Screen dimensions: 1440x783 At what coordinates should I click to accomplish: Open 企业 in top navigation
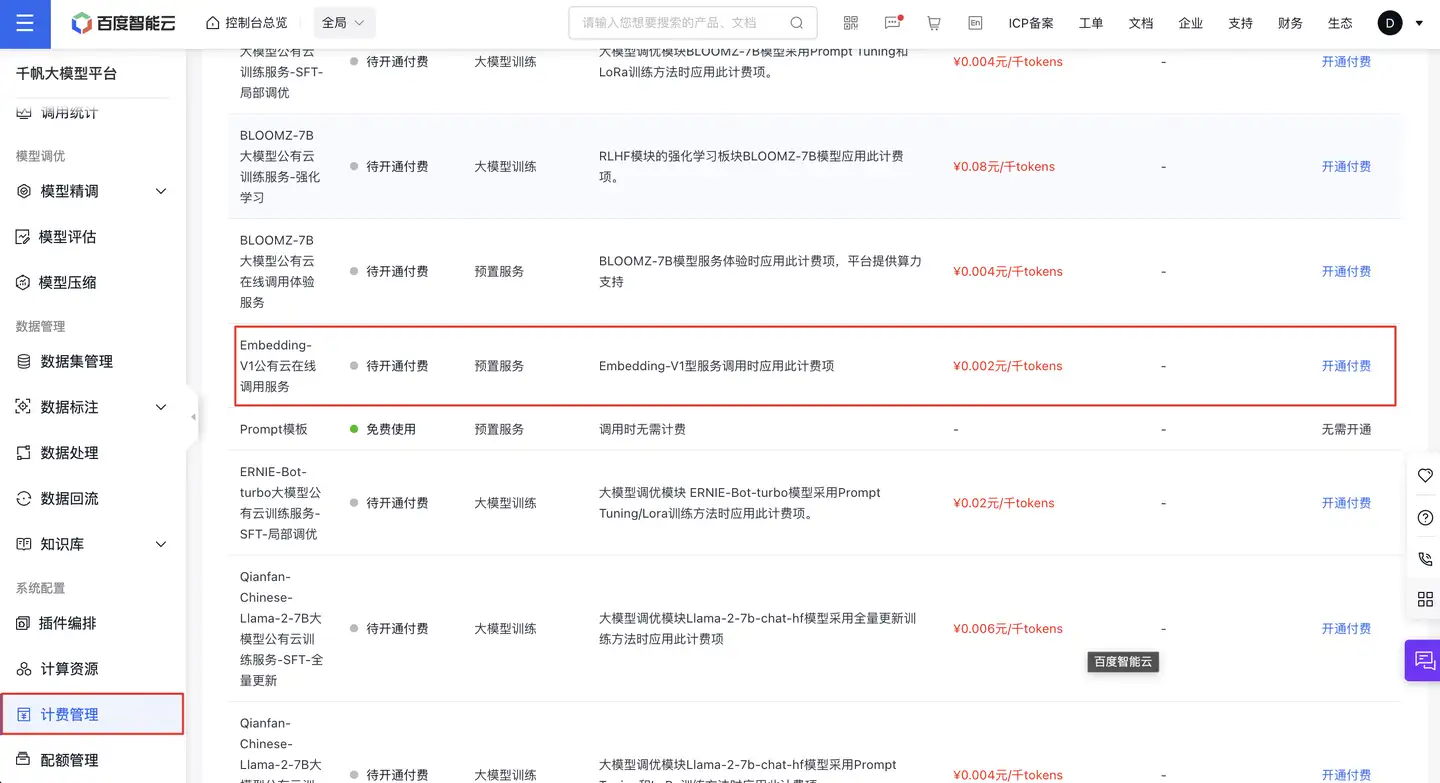pos(1191,23)
